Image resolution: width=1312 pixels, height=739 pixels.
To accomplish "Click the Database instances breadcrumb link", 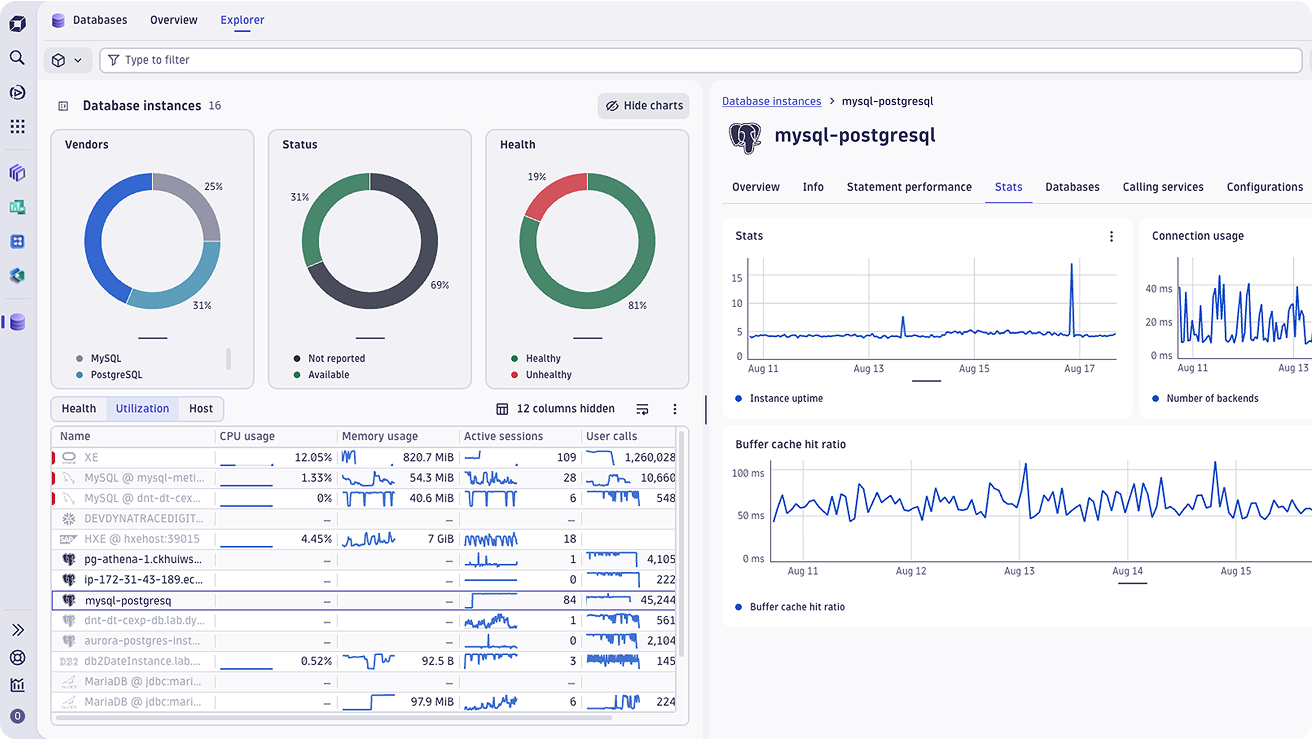I will (x=771, y=101).
